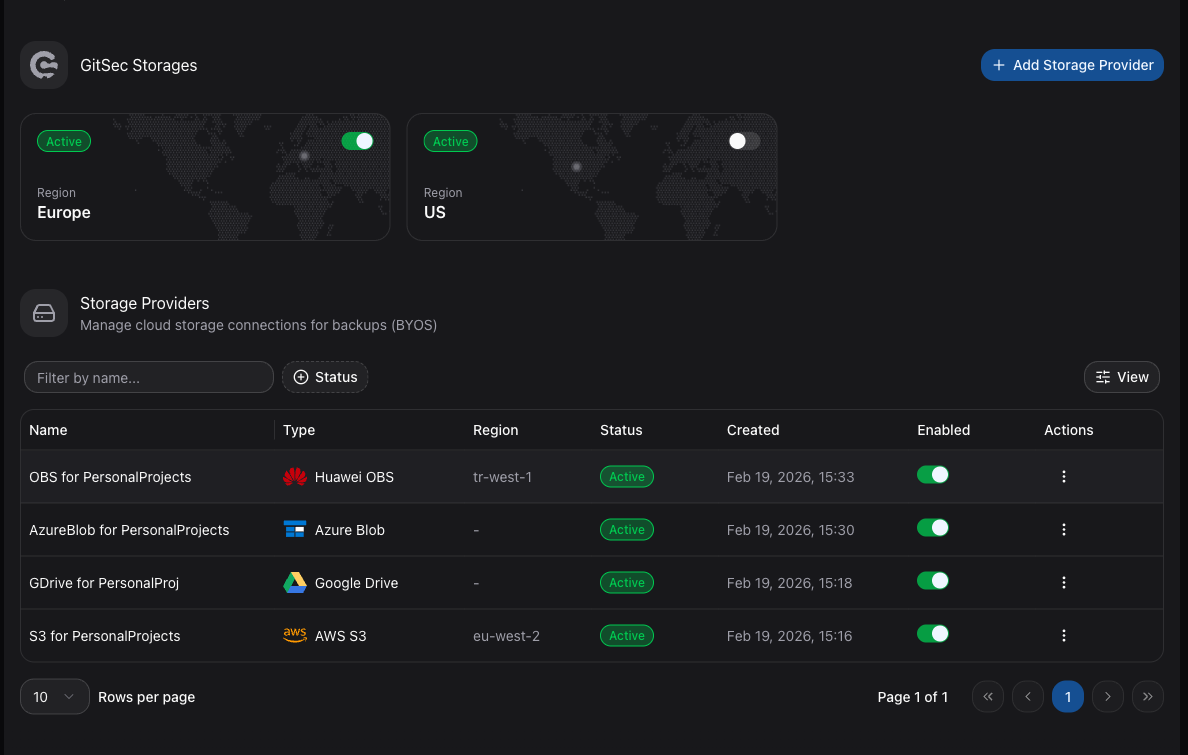Open the actions menu for AWS S3 row
Screen dimensions: 1188x755
pyautogui.click(x=1063, y=634)
